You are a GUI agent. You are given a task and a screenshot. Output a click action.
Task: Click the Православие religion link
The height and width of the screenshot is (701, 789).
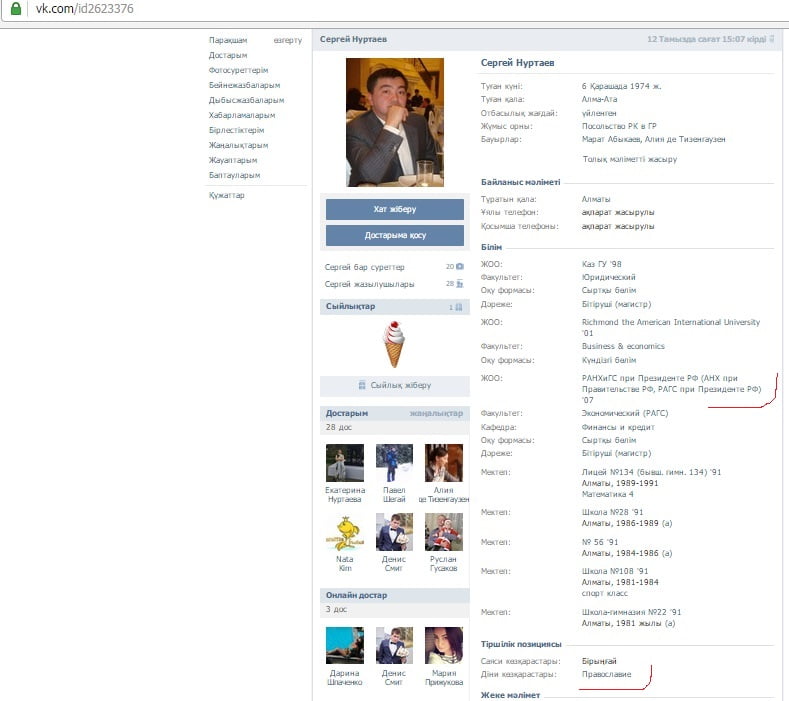click(x=606, y=674)
